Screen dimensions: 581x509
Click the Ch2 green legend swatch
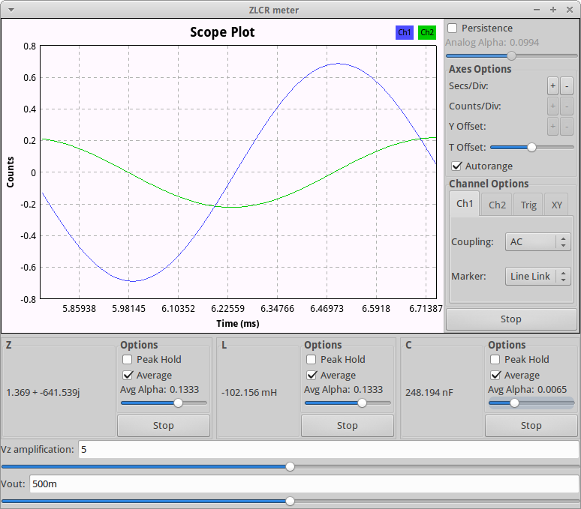427,33
